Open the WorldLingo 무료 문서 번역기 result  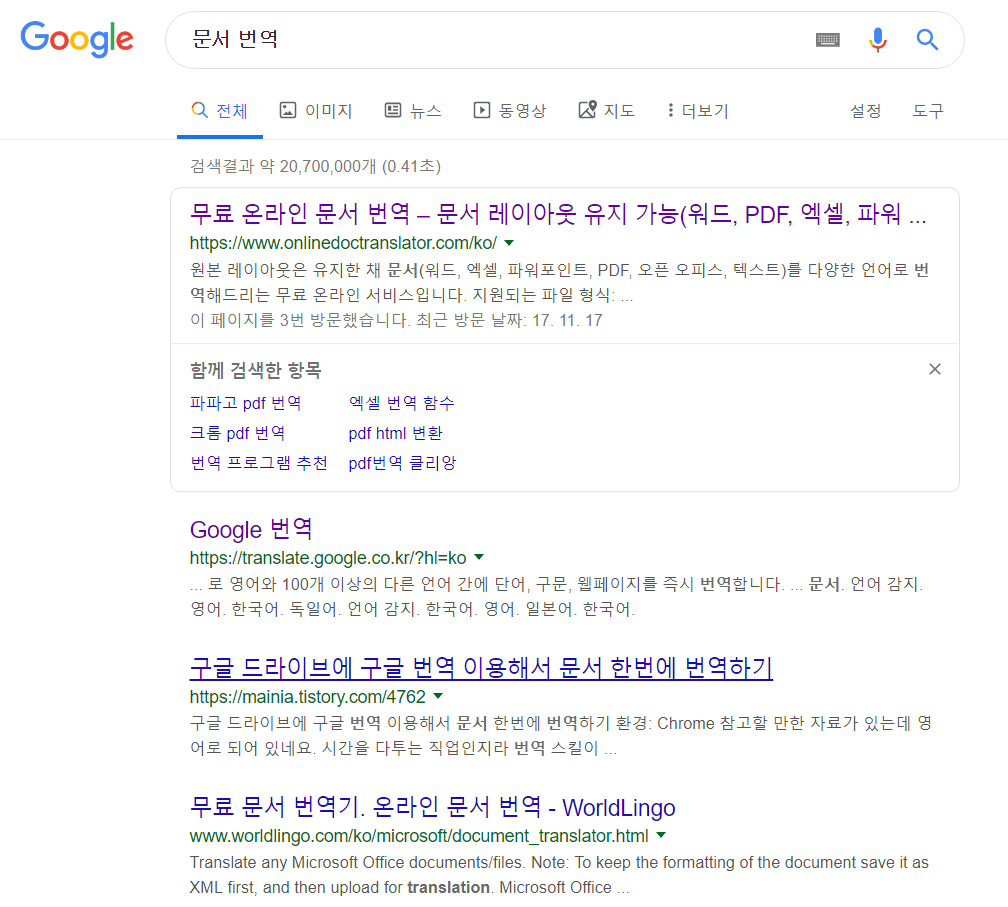[433, 807]
